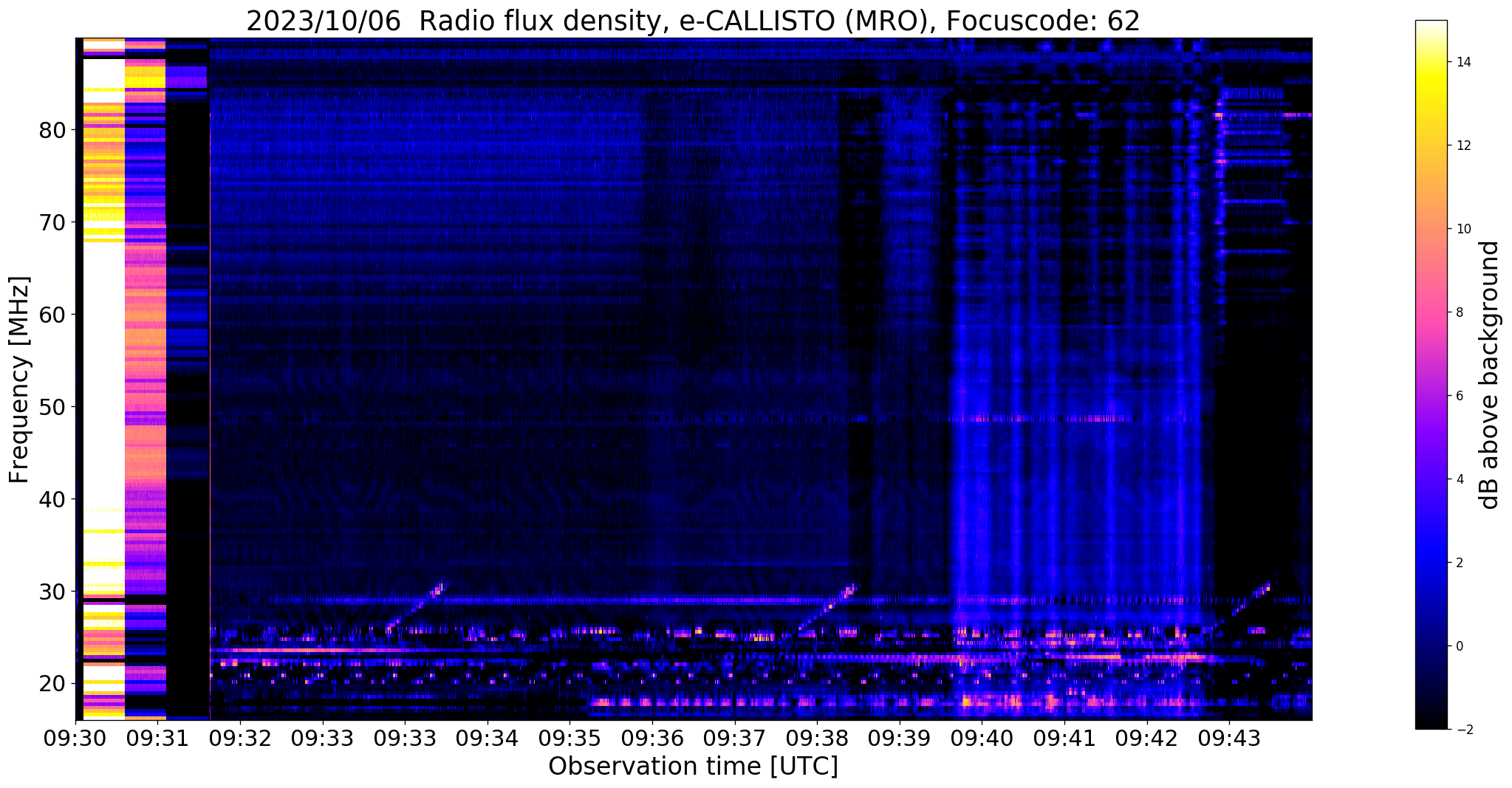Select the 60 MHz frequency tick label

54,315
